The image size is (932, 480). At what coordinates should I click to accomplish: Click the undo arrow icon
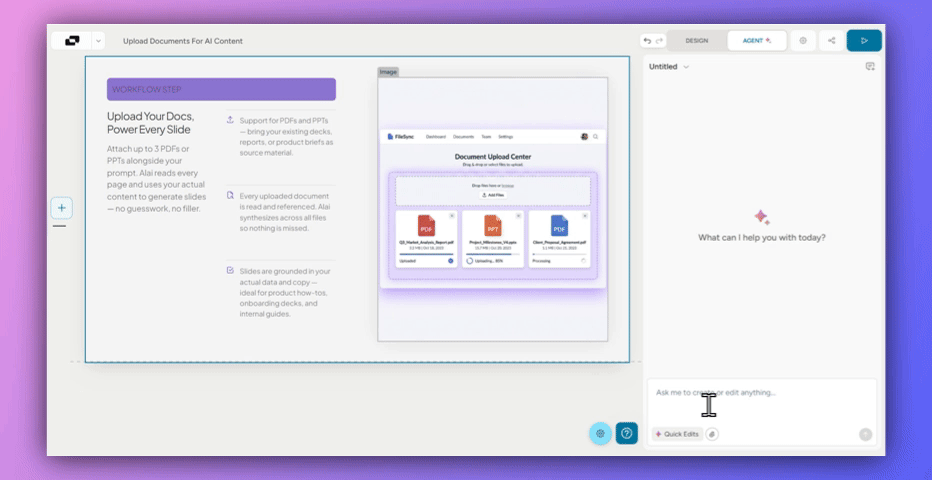pos(647,41)
